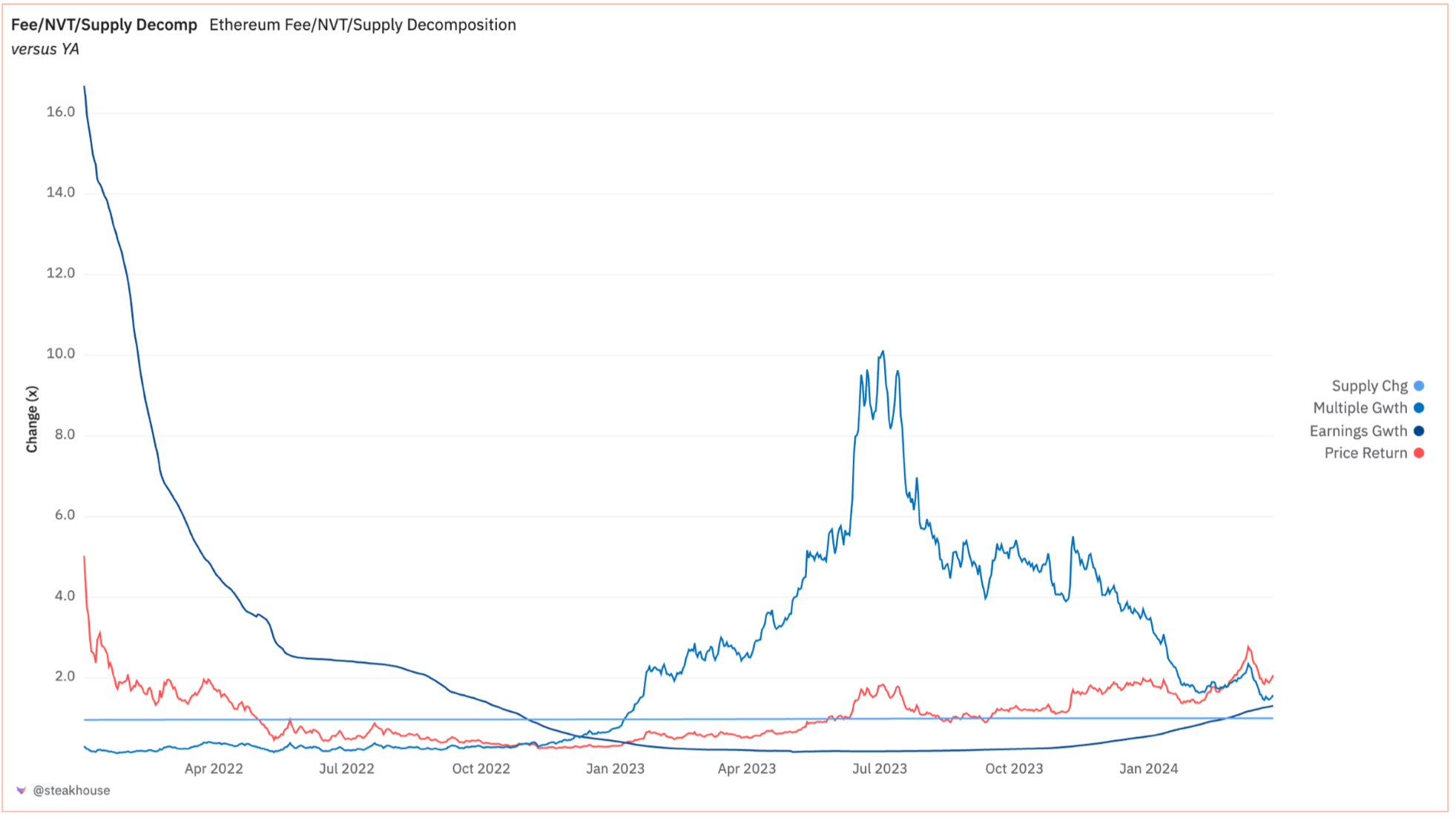Click the Apr 2023 x-axis label
The height and width of the screenshot is (820, 1456).
tap(747, 769)
